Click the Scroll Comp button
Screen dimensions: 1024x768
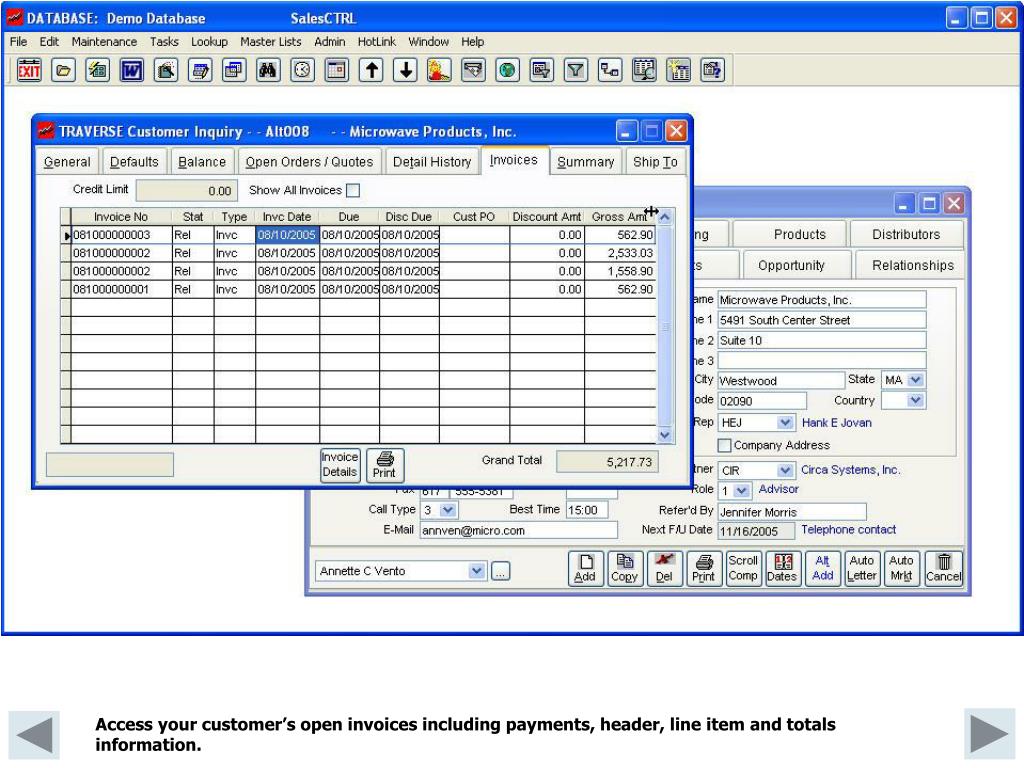coord(743,568)
